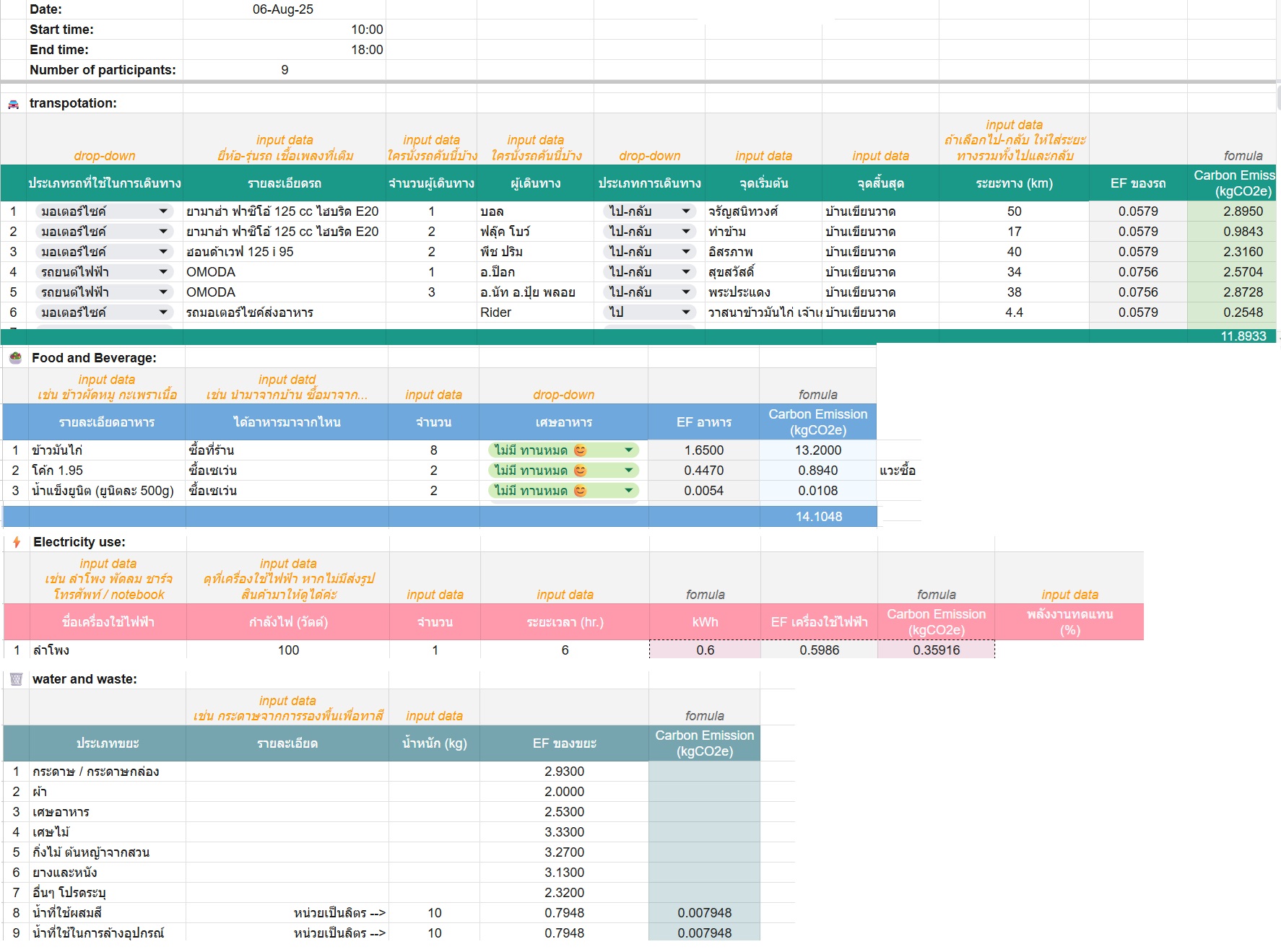Open food waste dropdown for โค้ก 1.95 row
The width and height of the screenshot is (1281, 952).
pyautogui.click(x=628, y=471)
